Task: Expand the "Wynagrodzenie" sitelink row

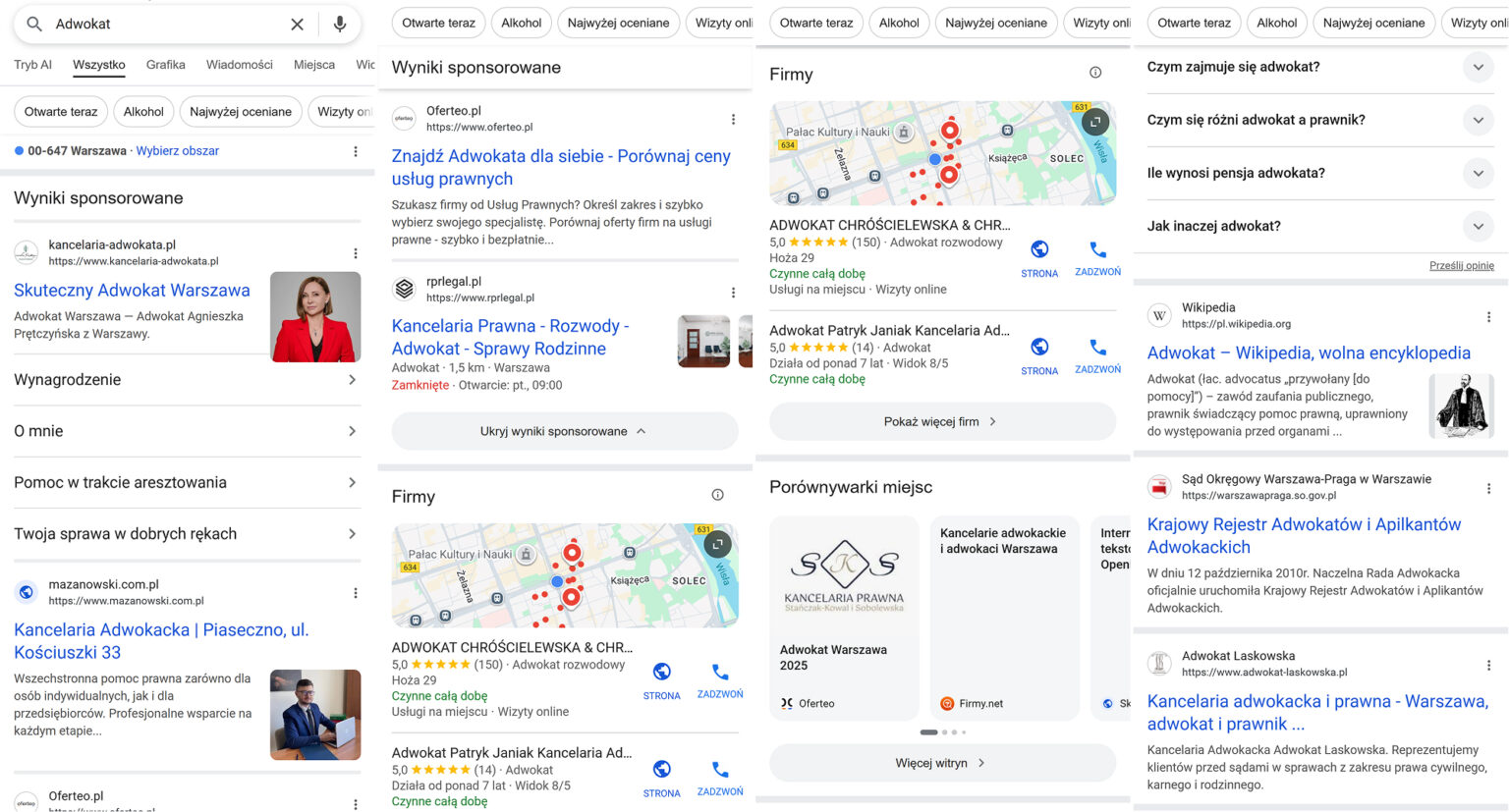Action: (x=187, y=380)
